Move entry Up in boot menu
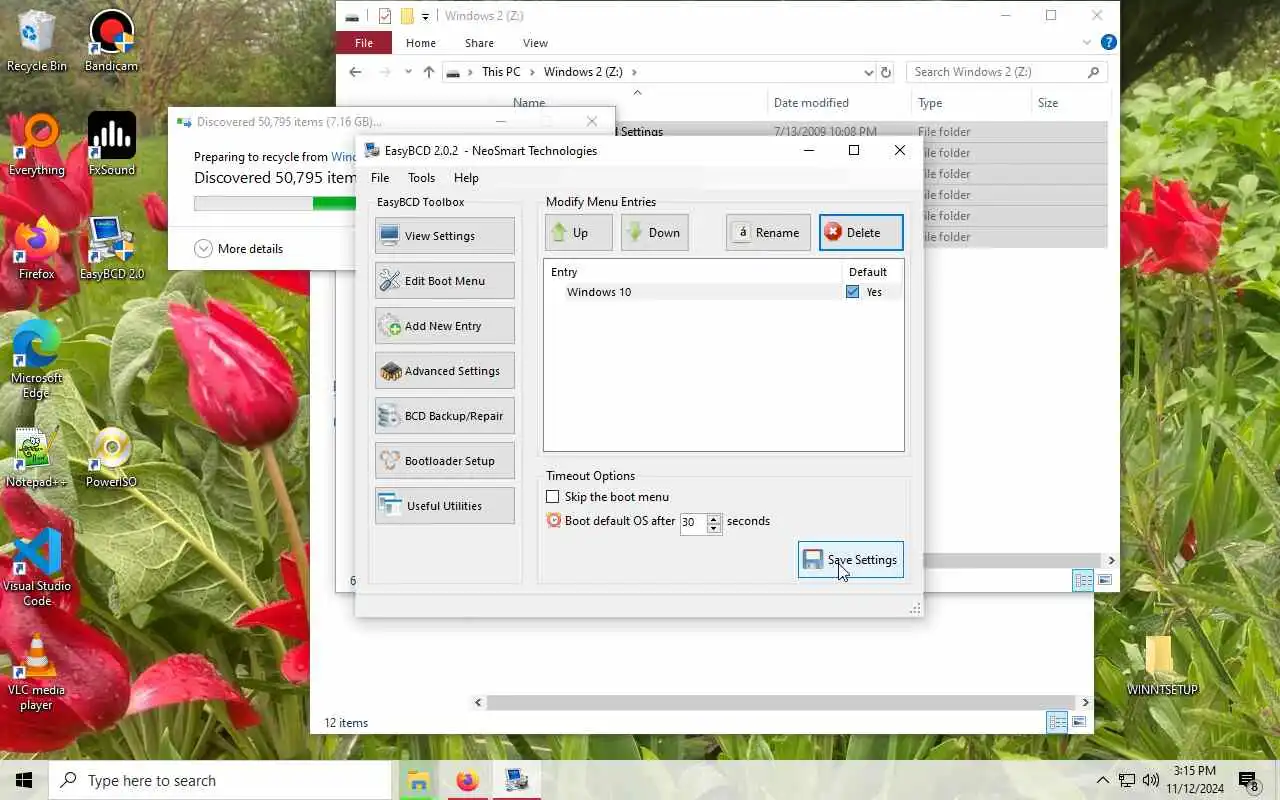 (579, 233)
